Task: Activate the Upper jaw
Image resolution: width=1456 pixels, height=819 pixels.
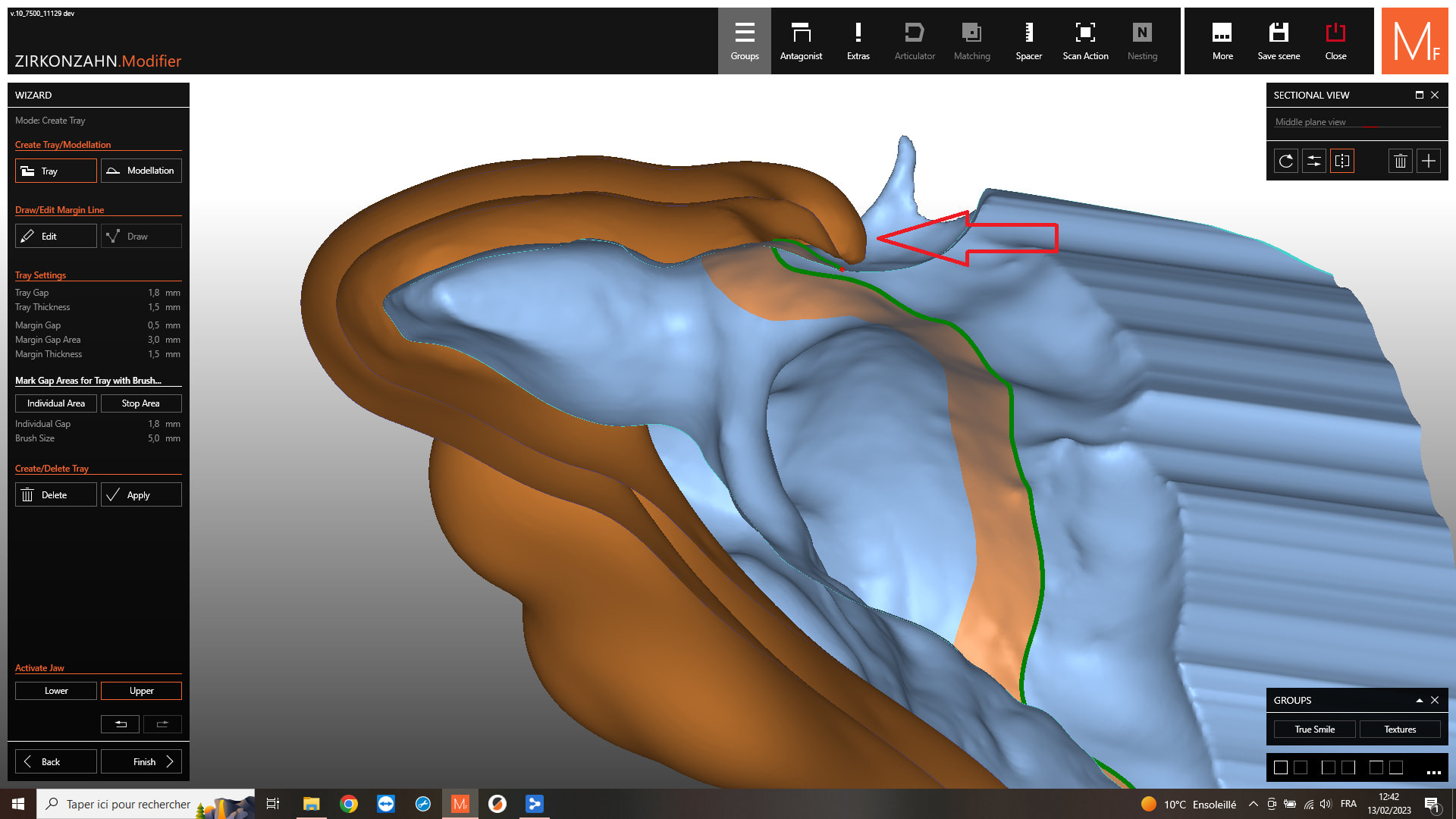Action: 141,691
